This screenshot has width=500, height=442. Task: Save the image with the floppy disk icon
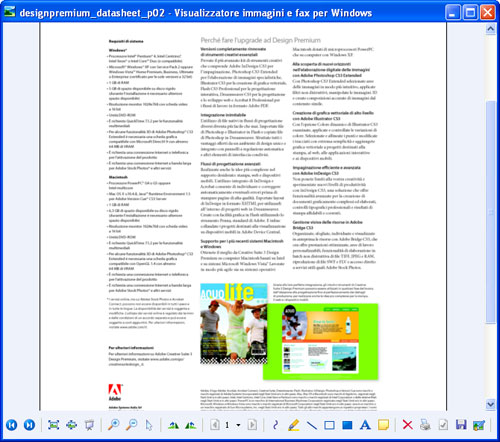(461, 425)
